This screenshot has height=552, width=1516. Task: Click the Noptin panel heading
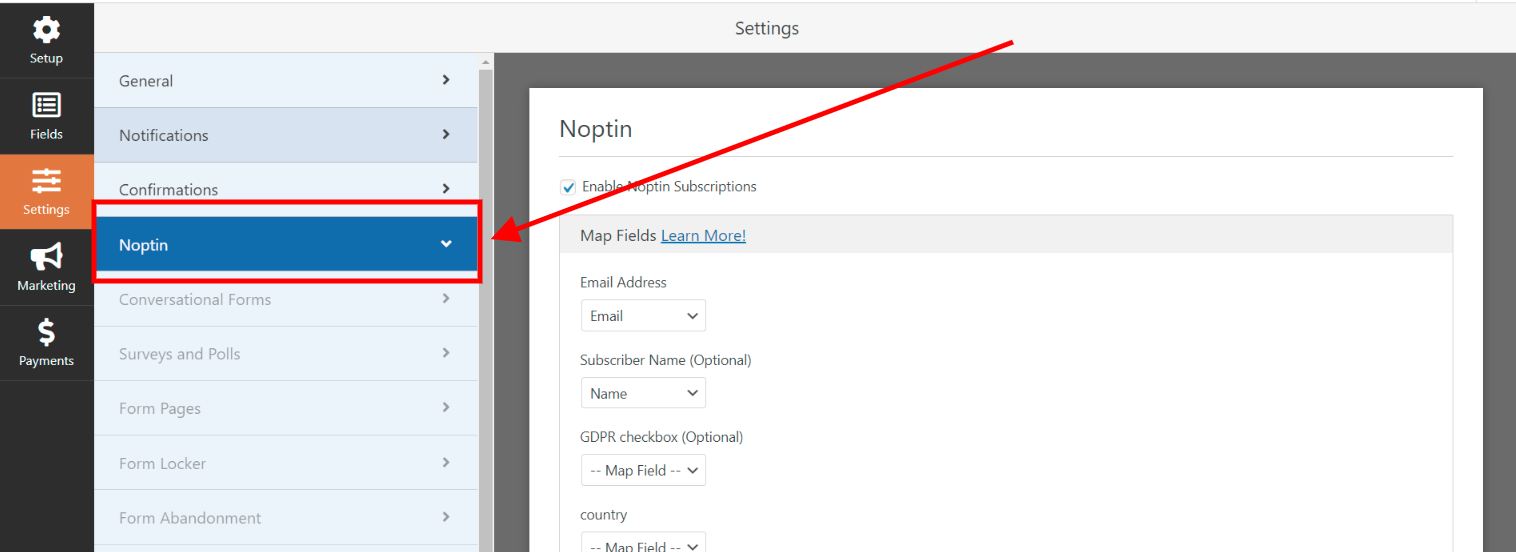pyautogui.click(x=596, y=129)
